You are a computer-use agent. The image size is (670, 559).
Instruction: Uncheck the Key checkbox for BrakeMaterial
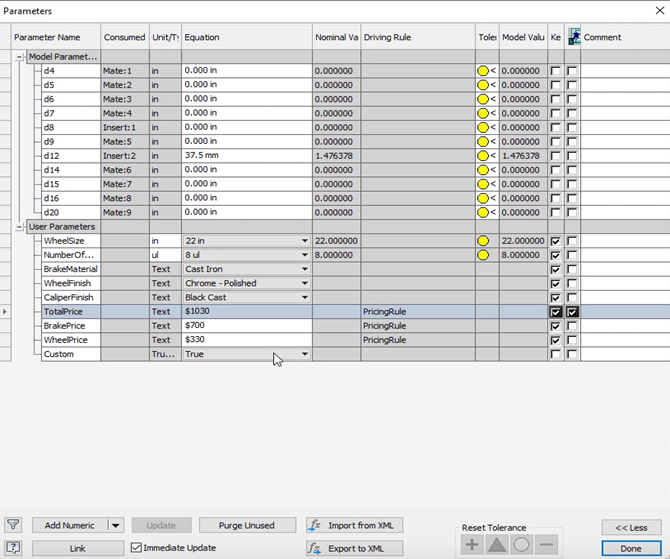click(x=555, y=269)
